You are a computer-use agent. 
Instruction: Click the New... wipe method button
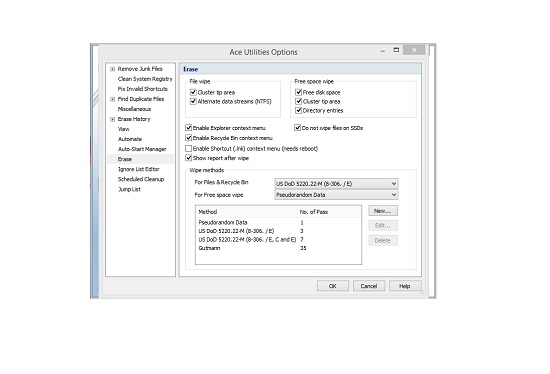point(383,211)
